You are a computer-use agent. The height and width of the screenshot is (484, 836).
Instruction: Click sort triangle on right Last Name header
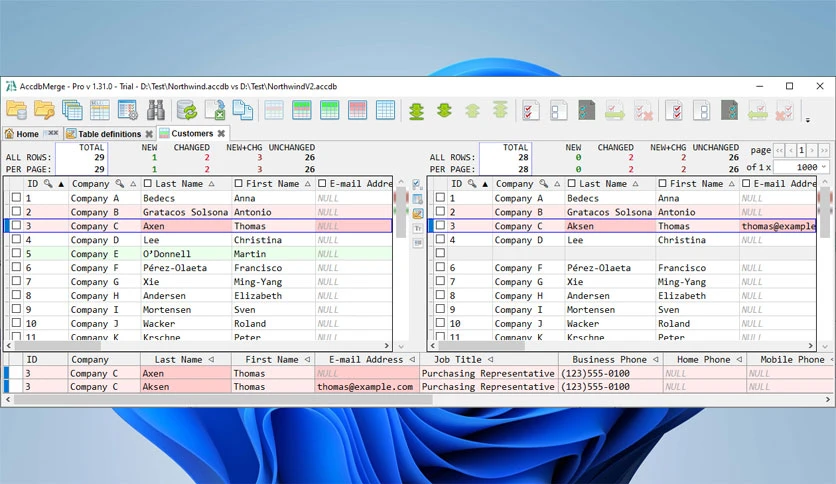click(x=636, y=184)
